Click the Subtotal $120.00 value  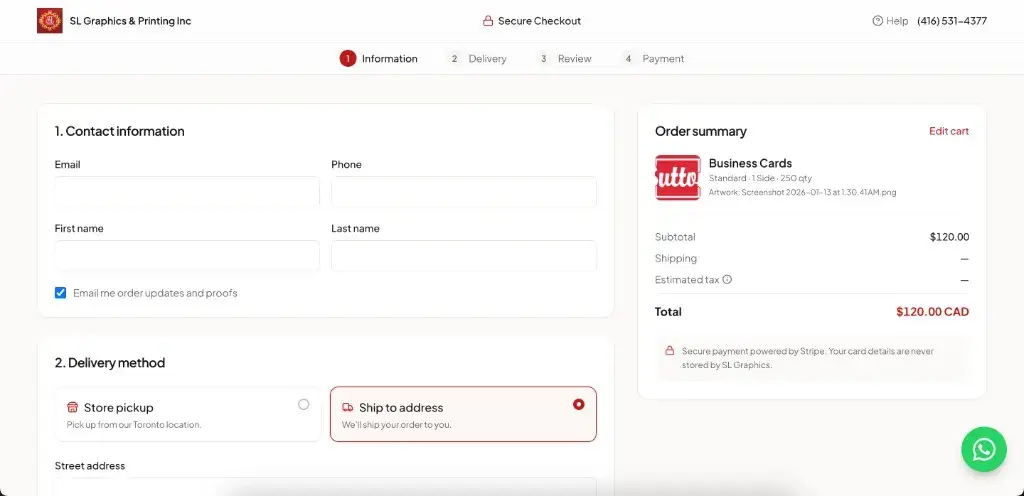(950, 237)
